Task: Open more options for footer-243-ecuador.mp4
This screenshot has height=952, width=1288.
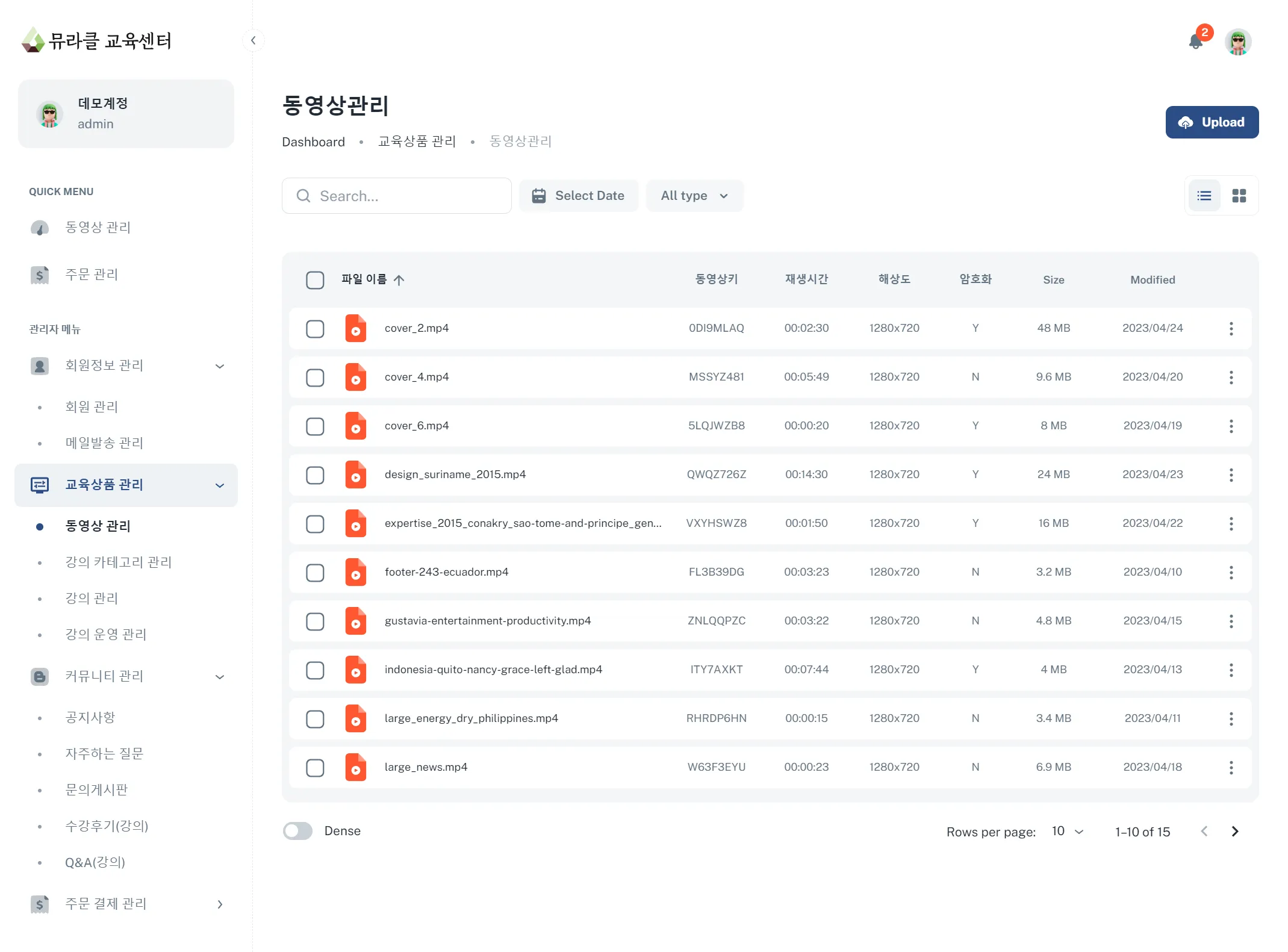Action: pos(1231,572)
